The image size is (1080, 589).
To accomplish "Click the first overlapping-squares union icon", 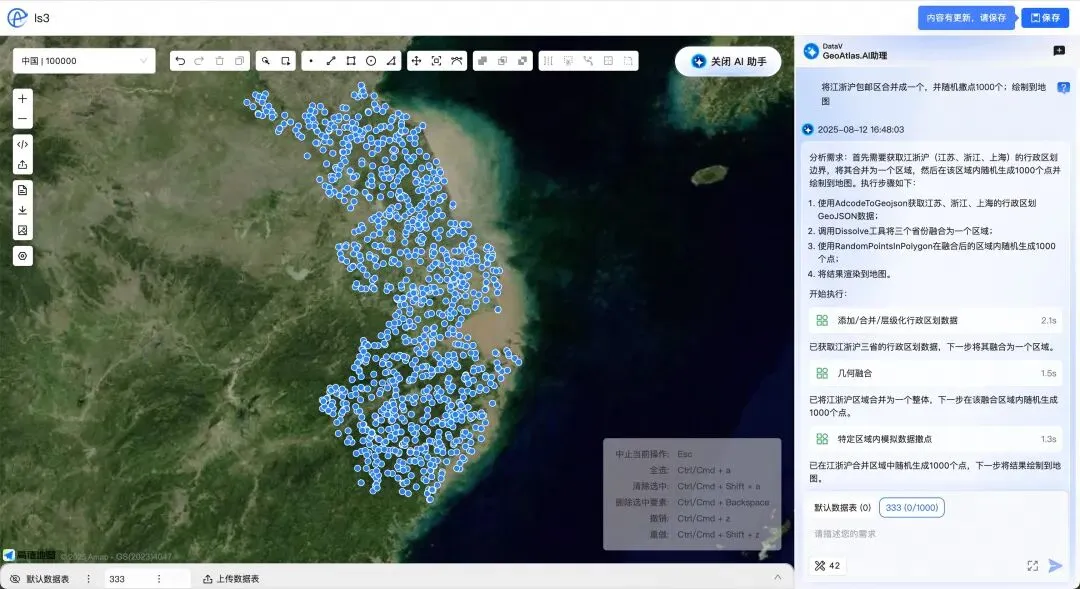I will (482, 61).
